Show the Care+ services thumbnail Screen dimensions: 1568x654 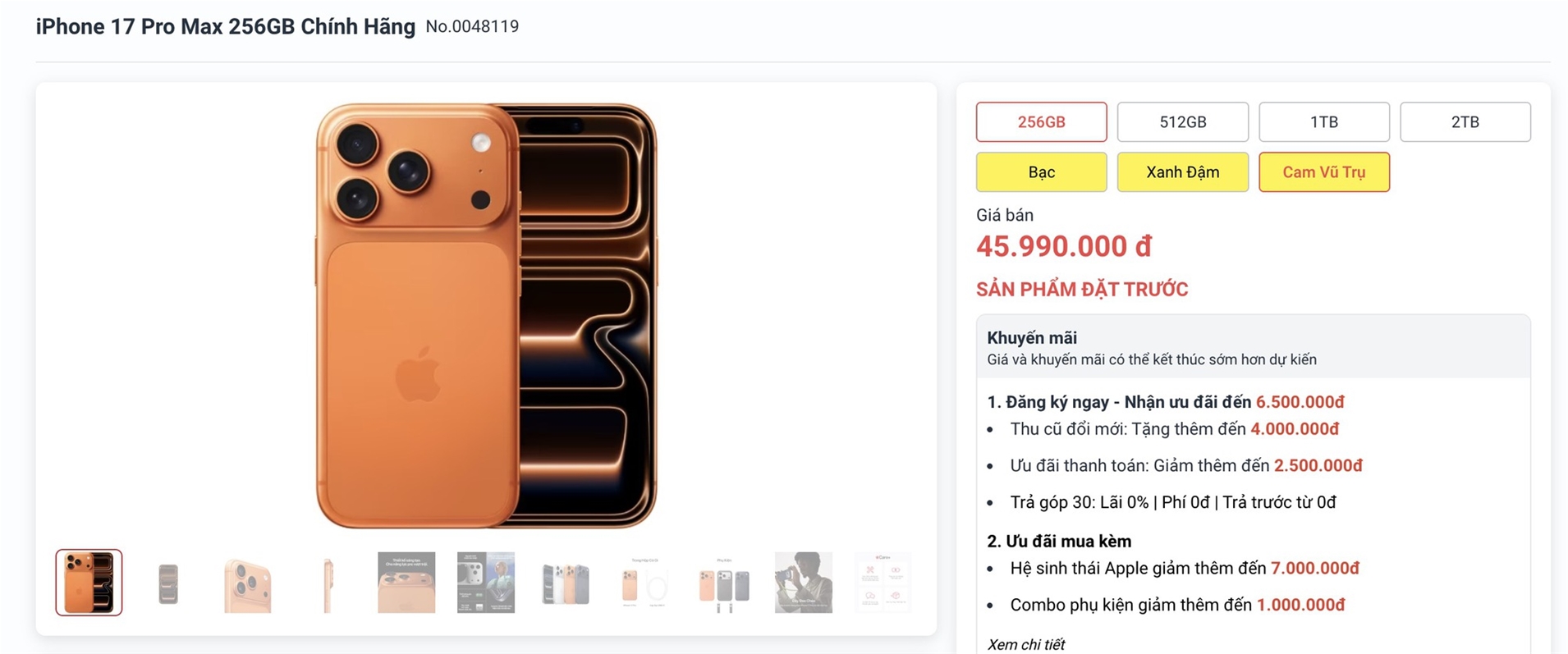click(x=883, y=583)
